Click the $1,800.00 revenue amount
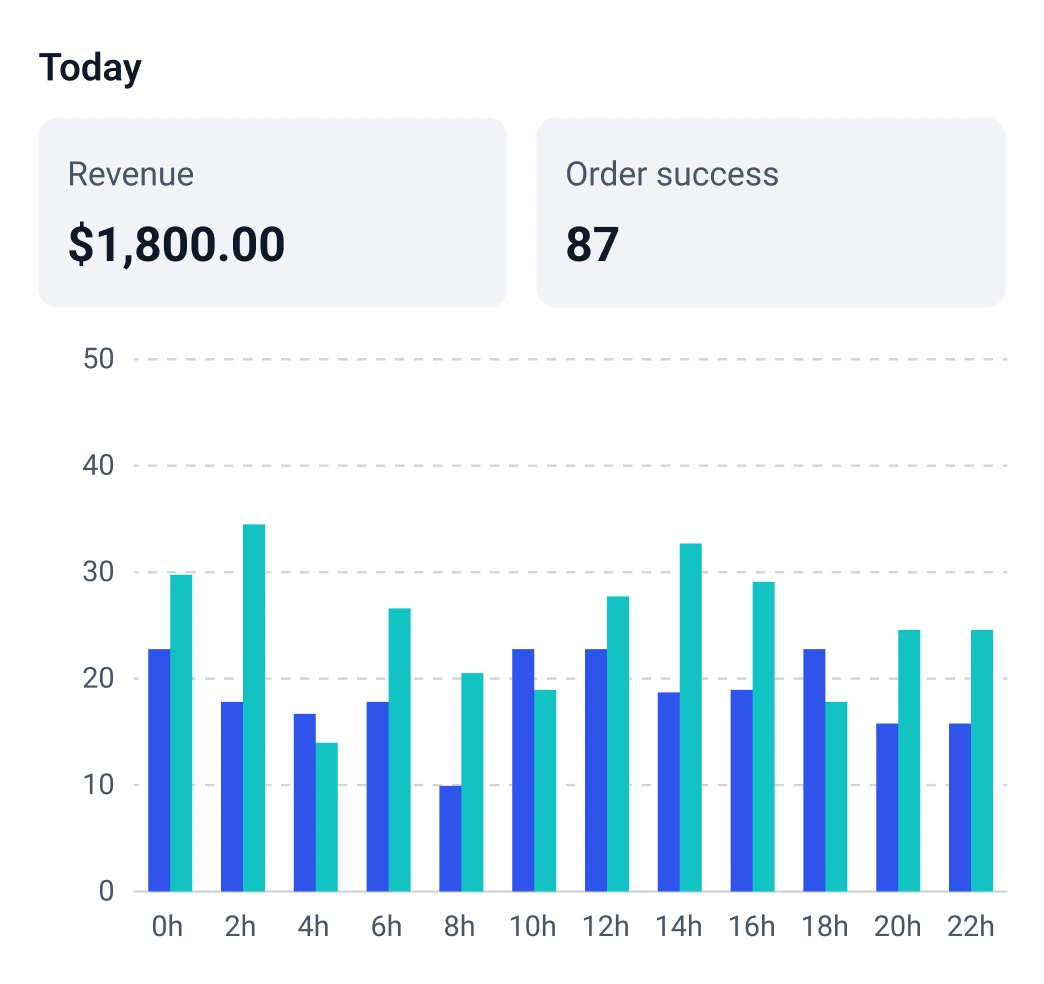 (176, 245)
